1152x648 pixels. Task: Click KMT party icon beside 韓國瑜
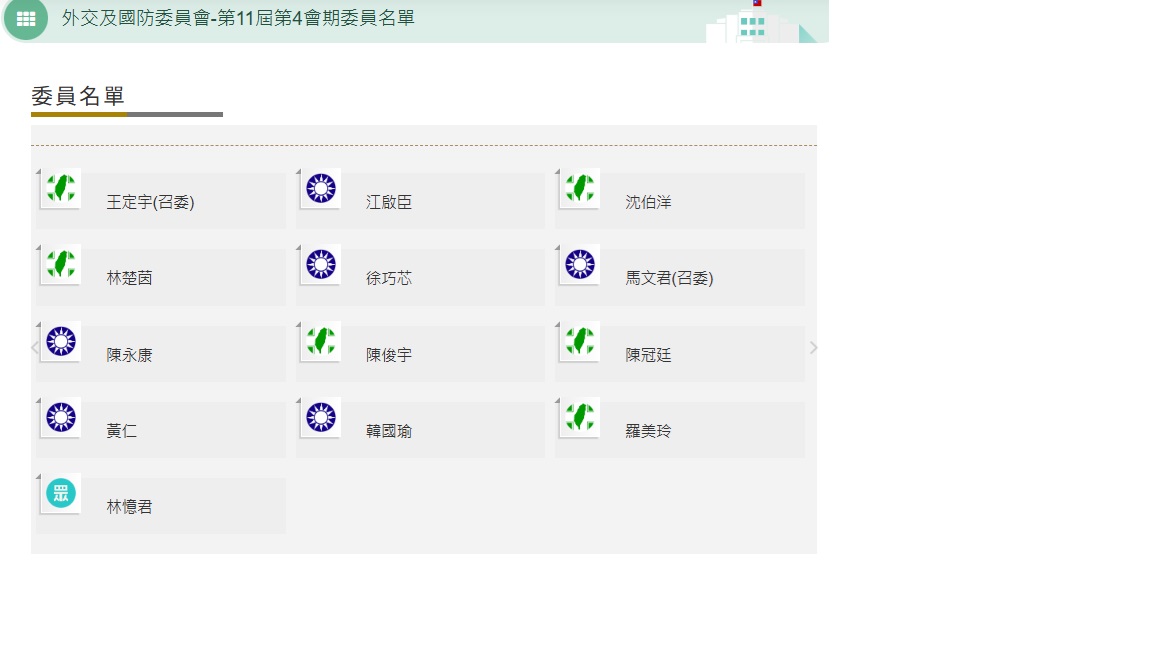pyautogui.click(x=320, y=417)
